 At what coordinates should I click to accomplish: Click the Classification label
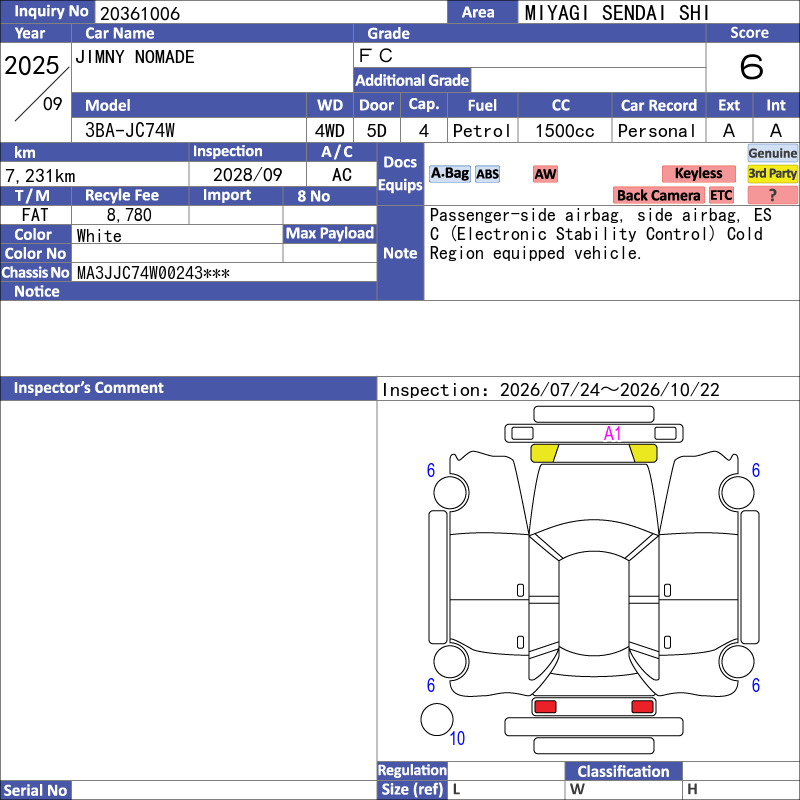click(623, 771)
